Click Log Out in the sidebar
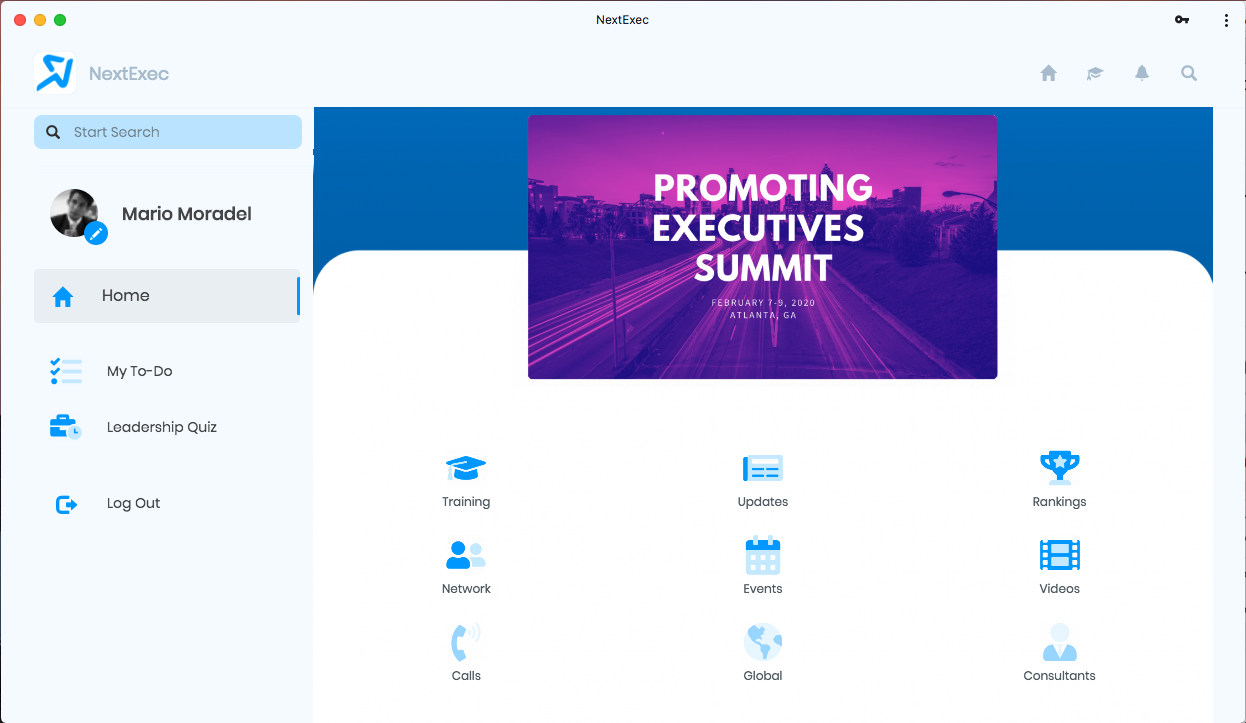The image size is (1246, 723). [x=133, y=503]
